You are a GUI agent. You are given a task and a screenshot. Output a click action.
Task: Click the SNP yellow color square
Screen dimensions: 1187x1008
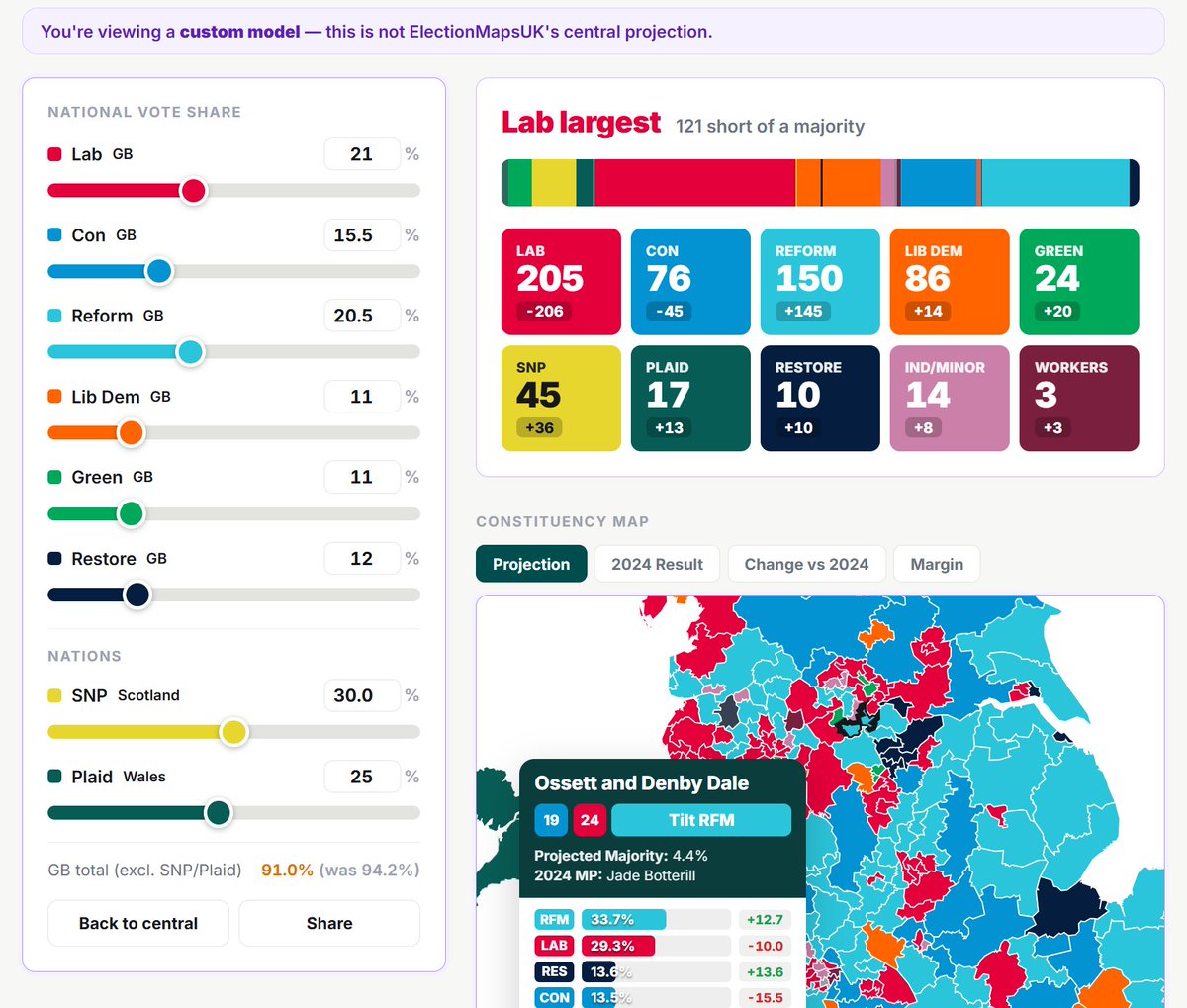(x=55, y=695)
